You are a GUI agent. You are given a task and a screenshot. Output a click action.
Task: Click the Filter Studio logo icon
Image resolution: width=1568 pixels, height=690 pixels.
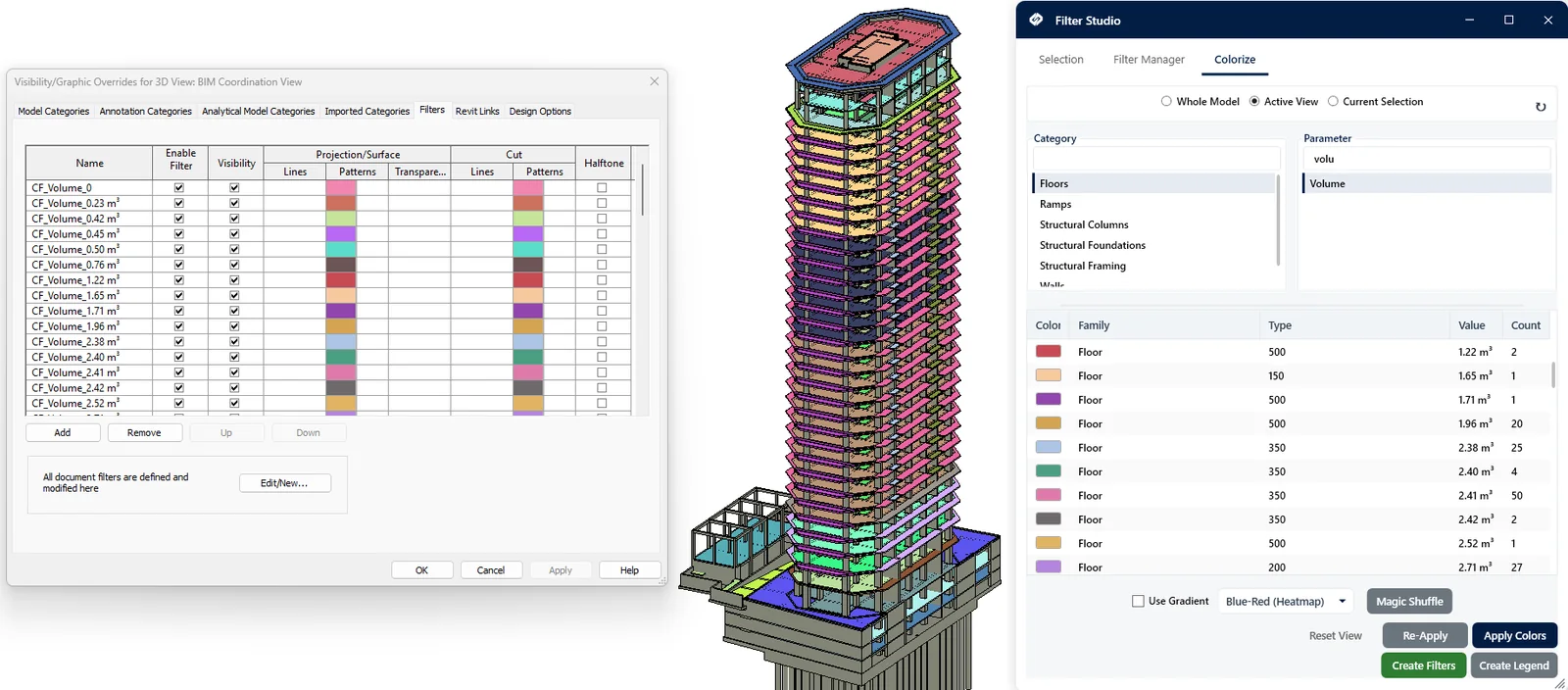pos(1036,20)
